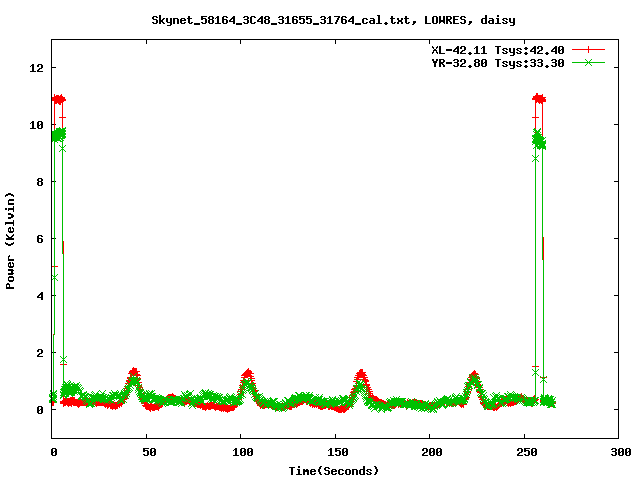Click the plot title 'Skynet_58164_3C48_31655_31764_cal.txt, LOWRES, daisy'
Image resolution: width=640 pixels, height=480 pixels.
pyautogui.click(x=333, y=20)
